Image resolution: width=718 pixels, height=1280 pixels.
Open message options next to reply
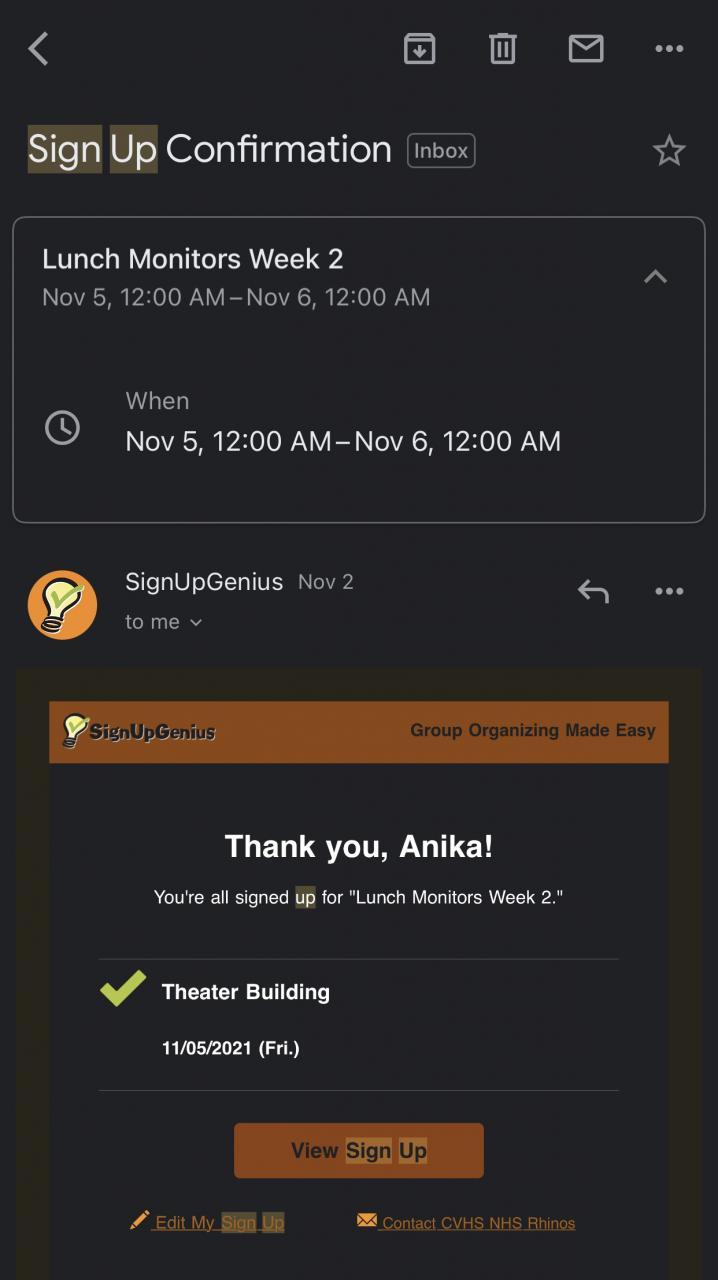click(669, 591)
